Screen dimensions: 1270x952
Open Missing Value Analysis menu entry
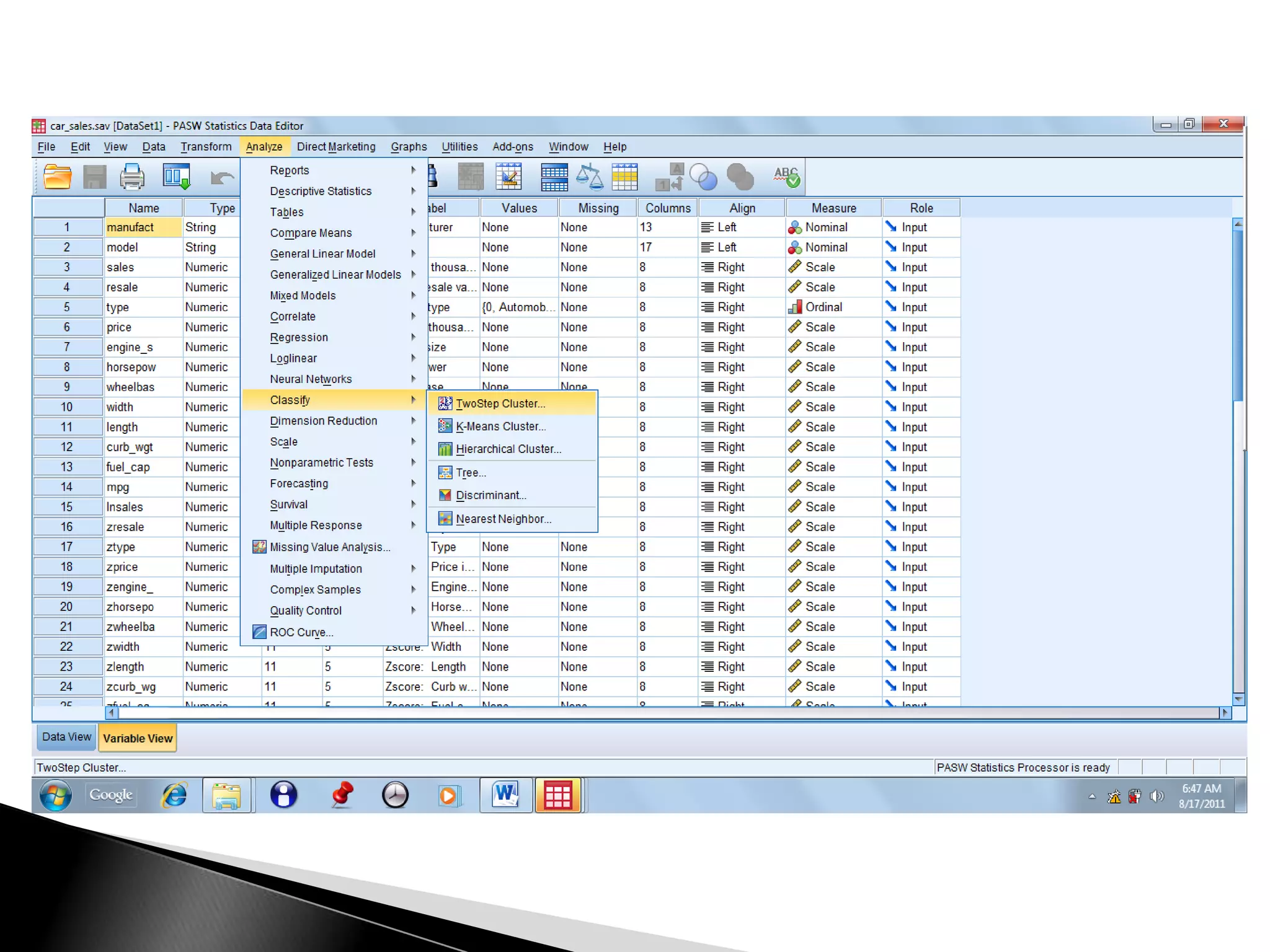click(x=334, y=547)
